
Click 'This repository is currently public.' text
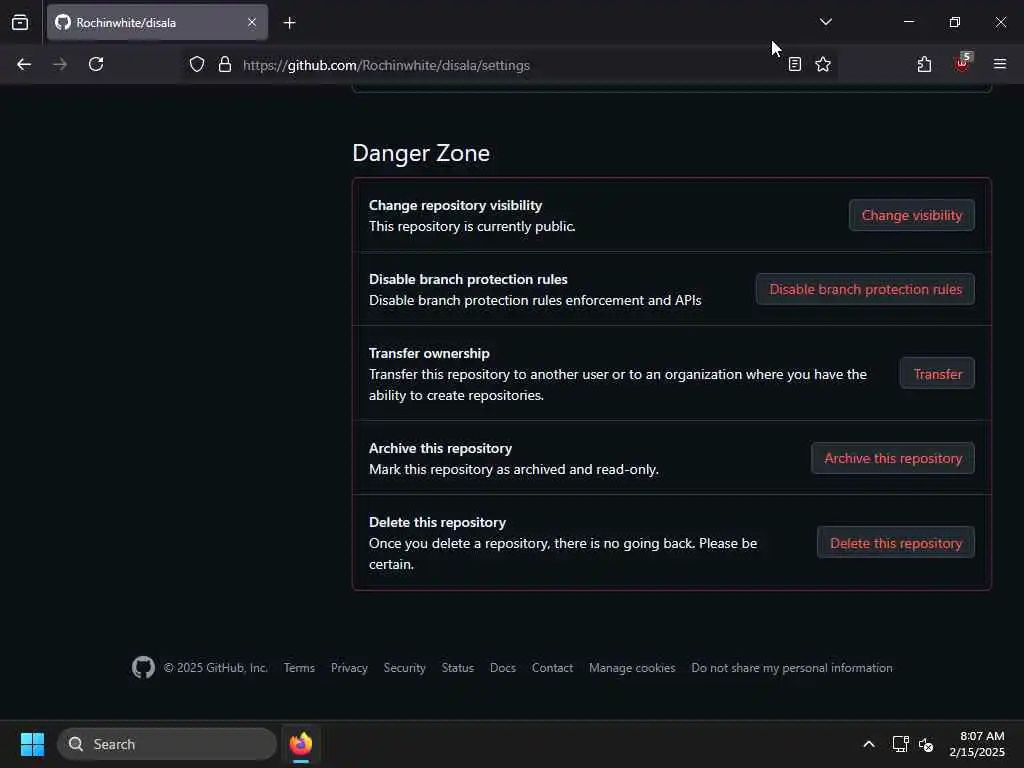click(472, 227)
